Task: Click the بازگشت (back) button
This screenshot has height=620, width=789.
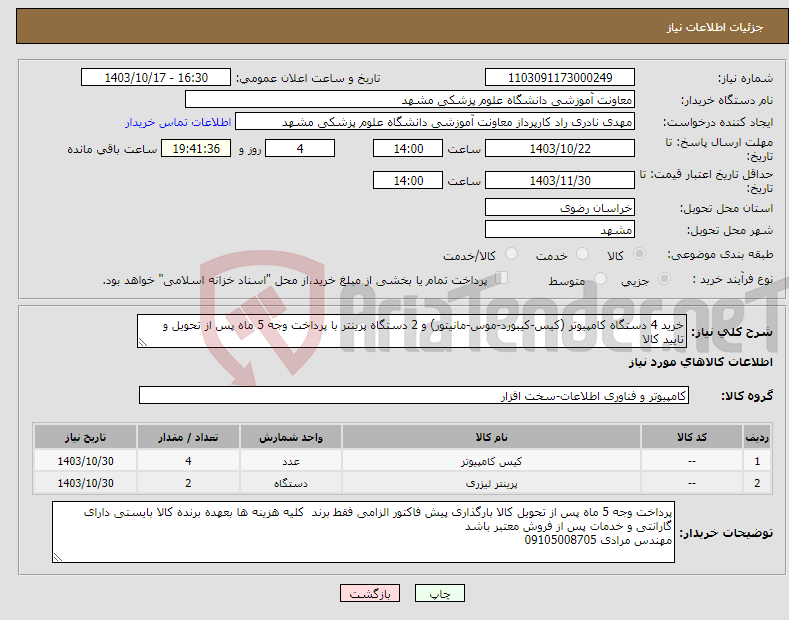Action: coord(370,593)
